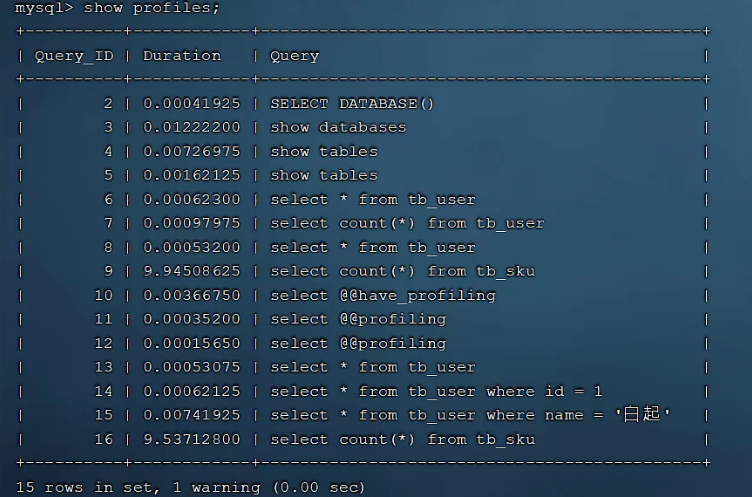
Task: Click duration value 0.00741925
Action: (192, 415)
